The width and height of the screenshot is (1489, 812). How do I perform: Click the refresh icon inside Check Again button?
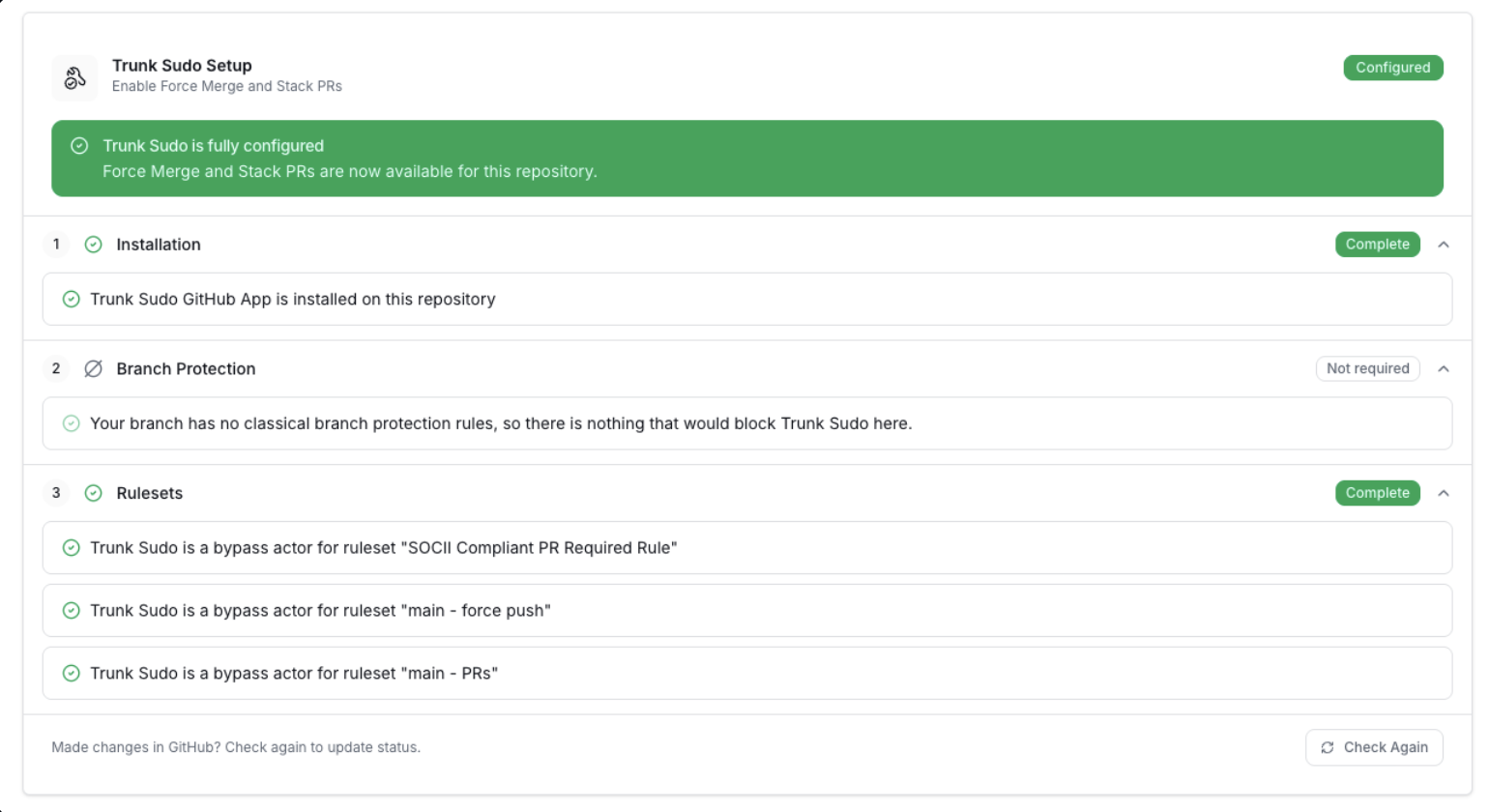[1328, 747]
